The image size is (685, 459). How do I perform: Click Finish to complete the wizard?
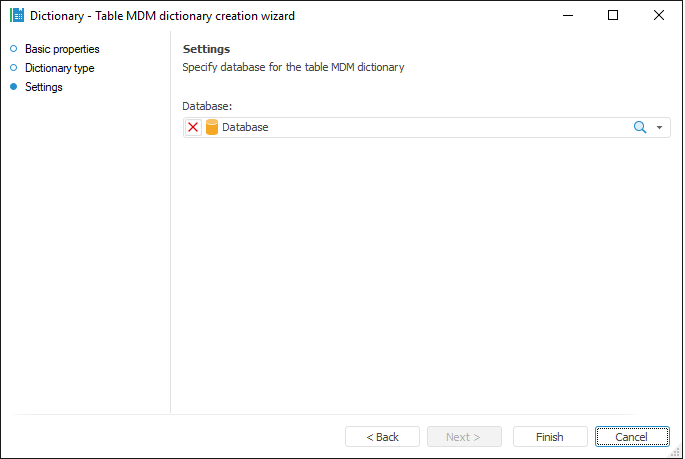[x=549, y=437]
